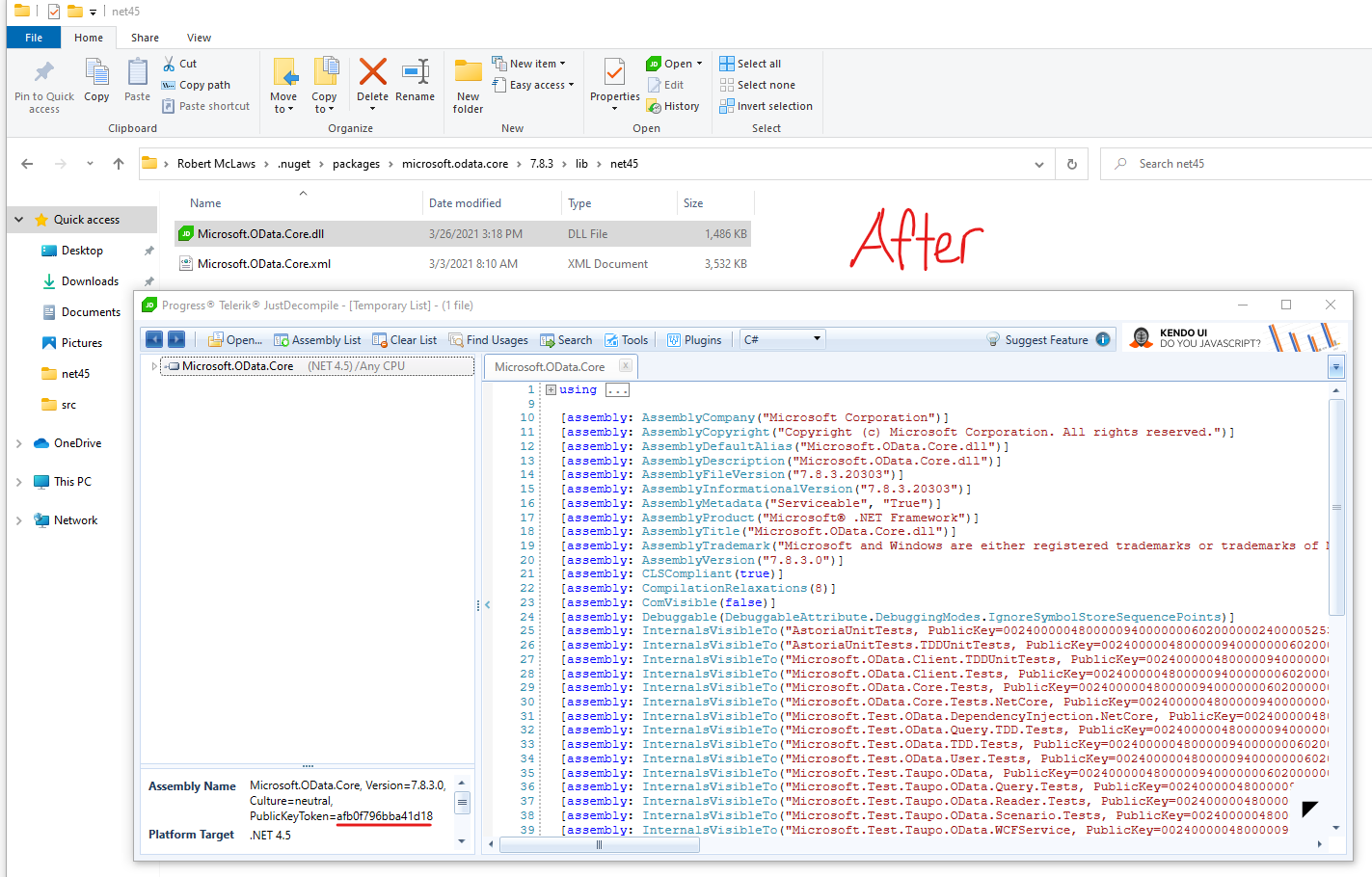
Task: Open the Copy to dropdown
Action: [324, 85]
